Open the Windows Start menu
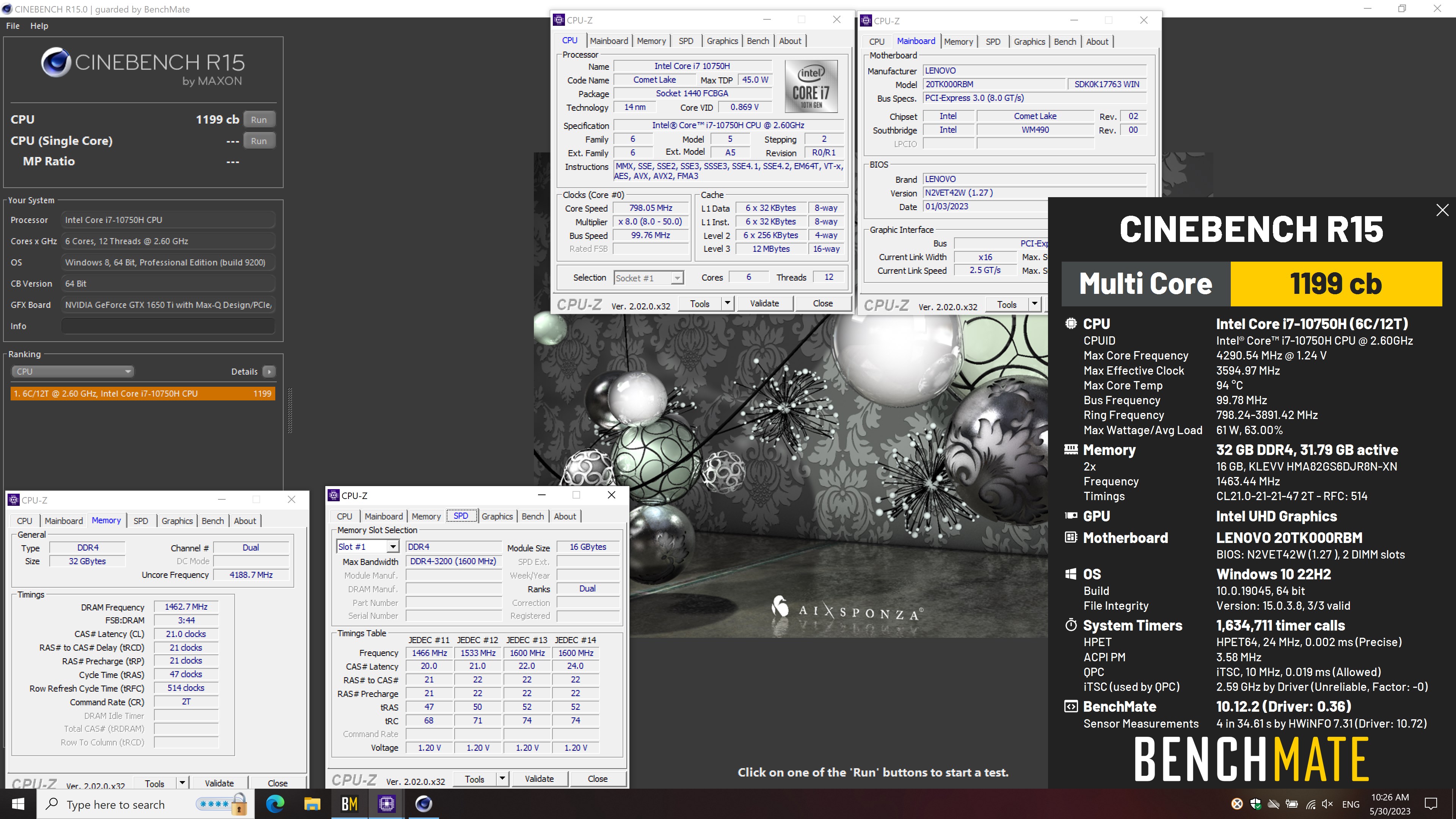The height and width of the screenshot is (819, 1456). 18,804
